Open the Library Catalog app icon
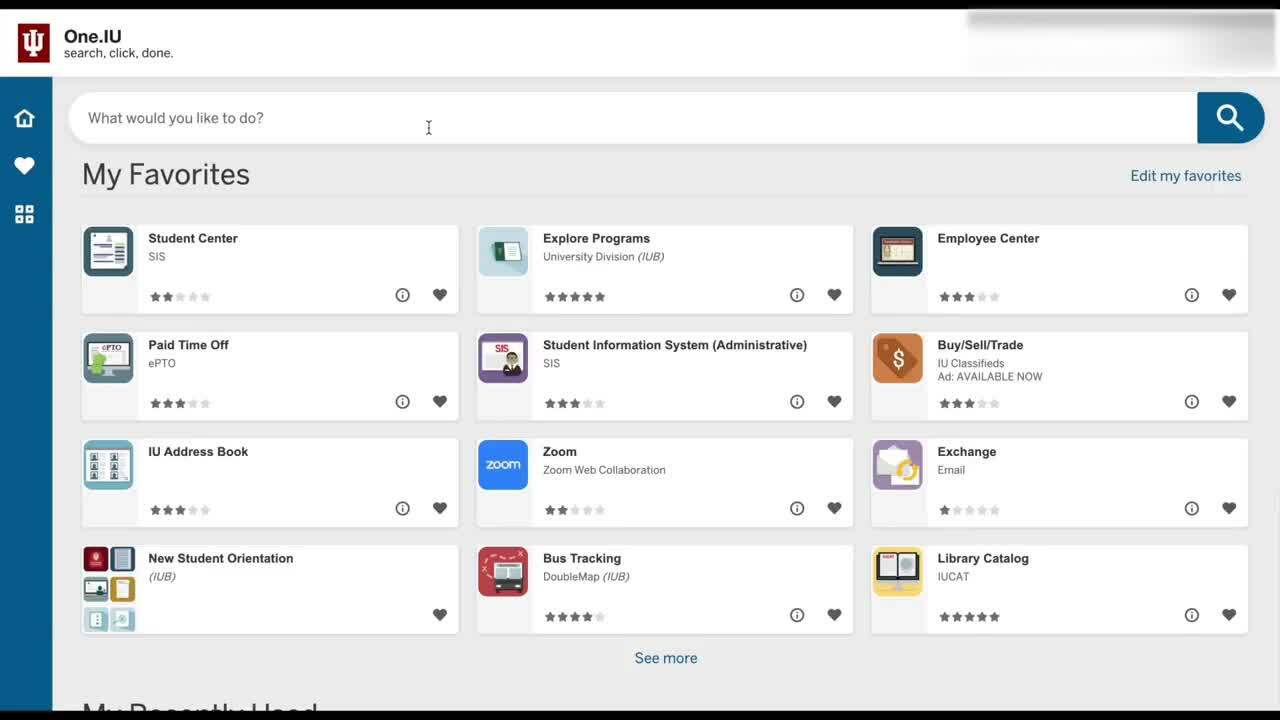 [898, 571]
